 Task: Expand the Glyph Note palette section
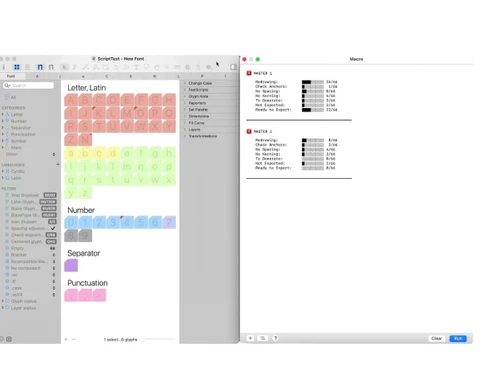coord(185,96)
